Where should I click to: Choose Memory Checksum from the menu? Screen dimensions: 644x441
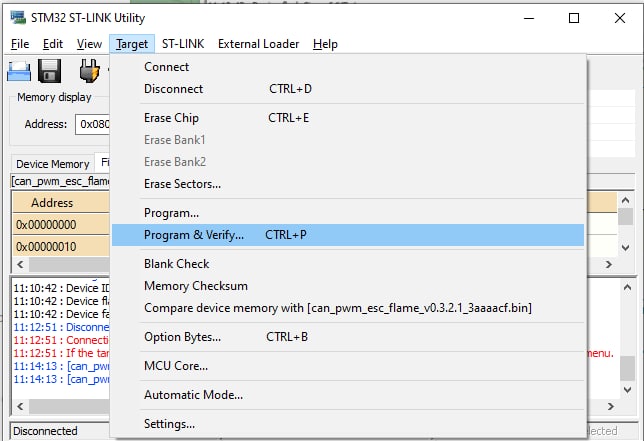click(x=348, y=286)
